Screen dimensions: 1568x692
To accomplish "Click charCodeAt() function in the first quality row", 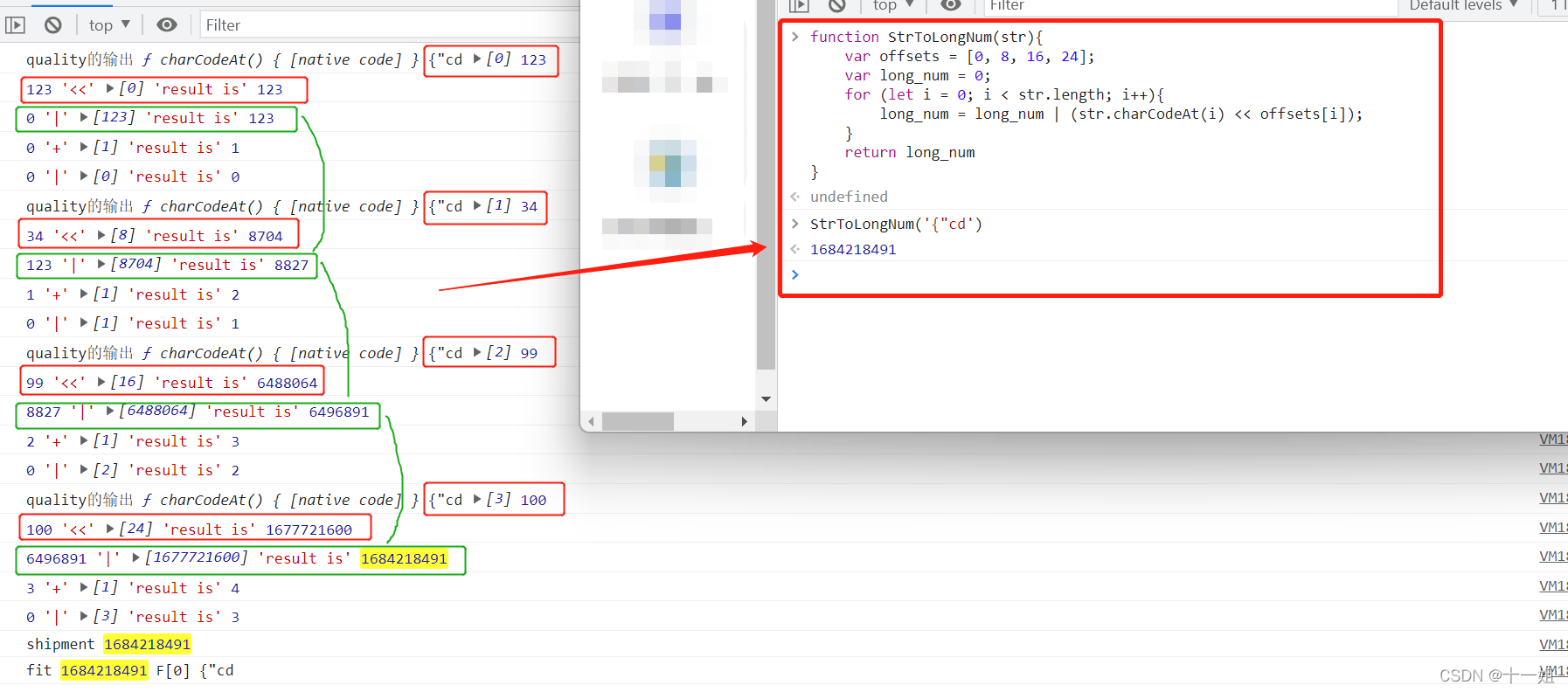I will click(x=212, y=59).
